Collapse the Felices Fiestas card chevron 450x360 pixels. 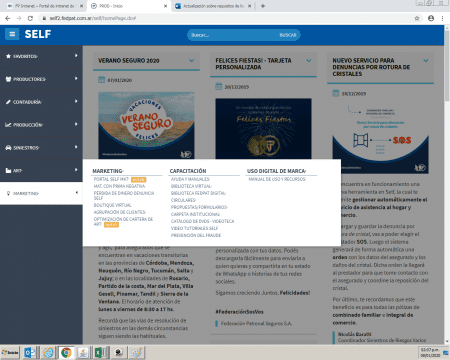[x=309, y=61]
